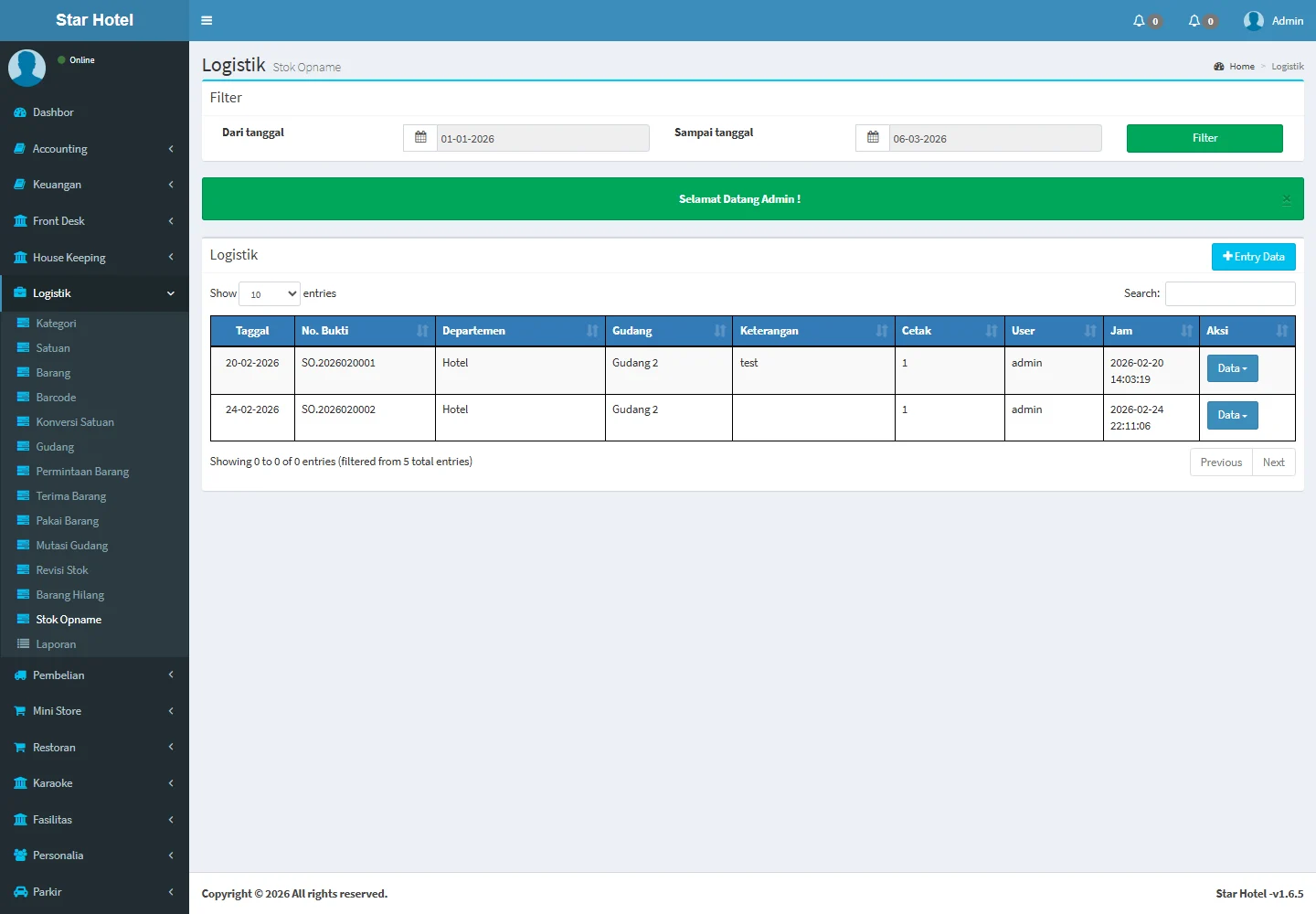
Task: Click the Search input field
Action: tap(1229, 293)
